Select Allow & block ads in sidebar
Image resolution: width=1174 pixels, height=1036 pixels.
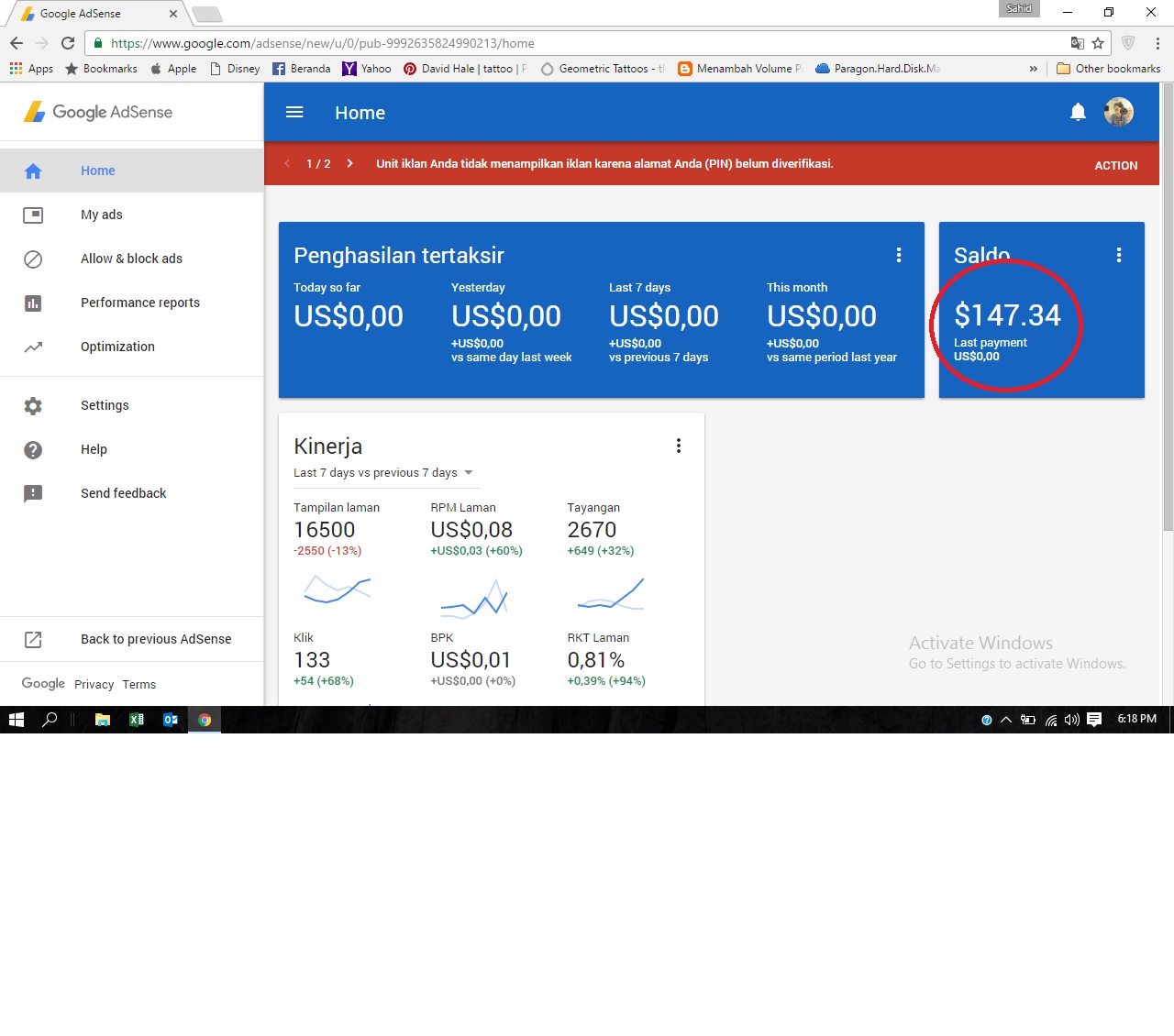[132, 259]
